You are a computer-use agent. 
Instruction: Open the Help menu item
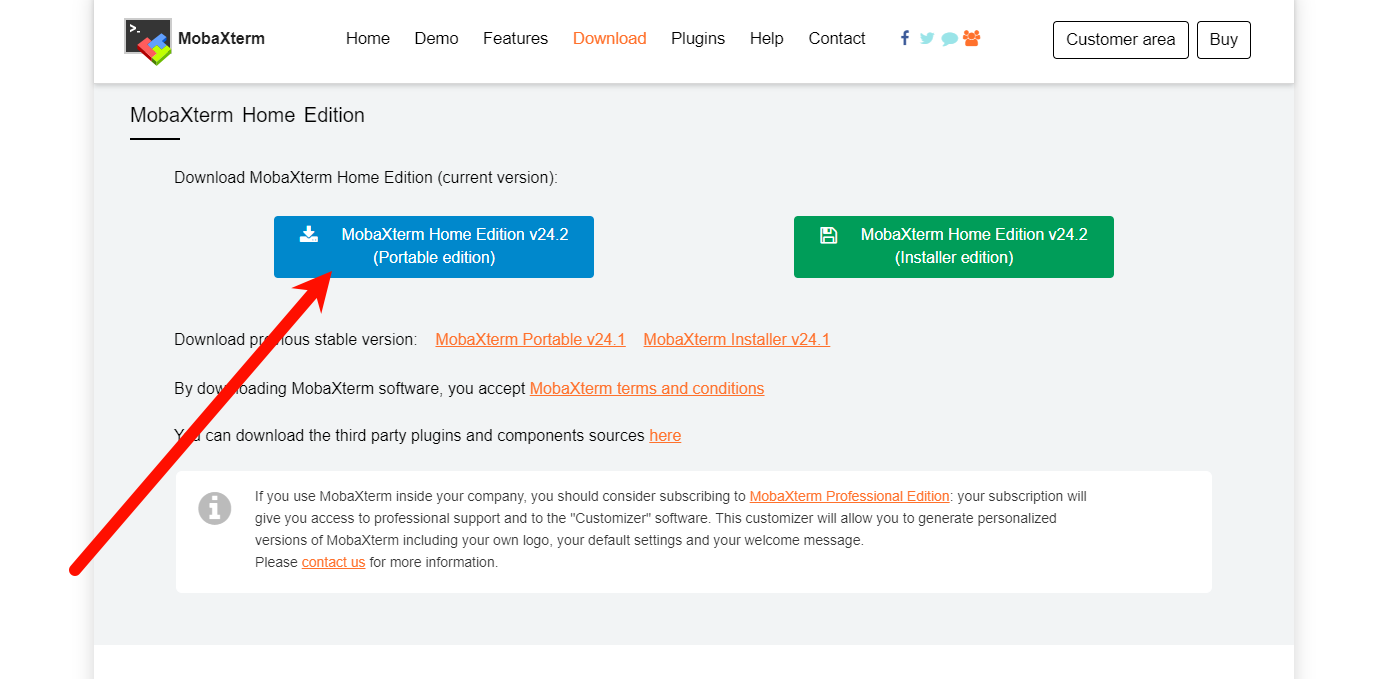tap(767, 39)
